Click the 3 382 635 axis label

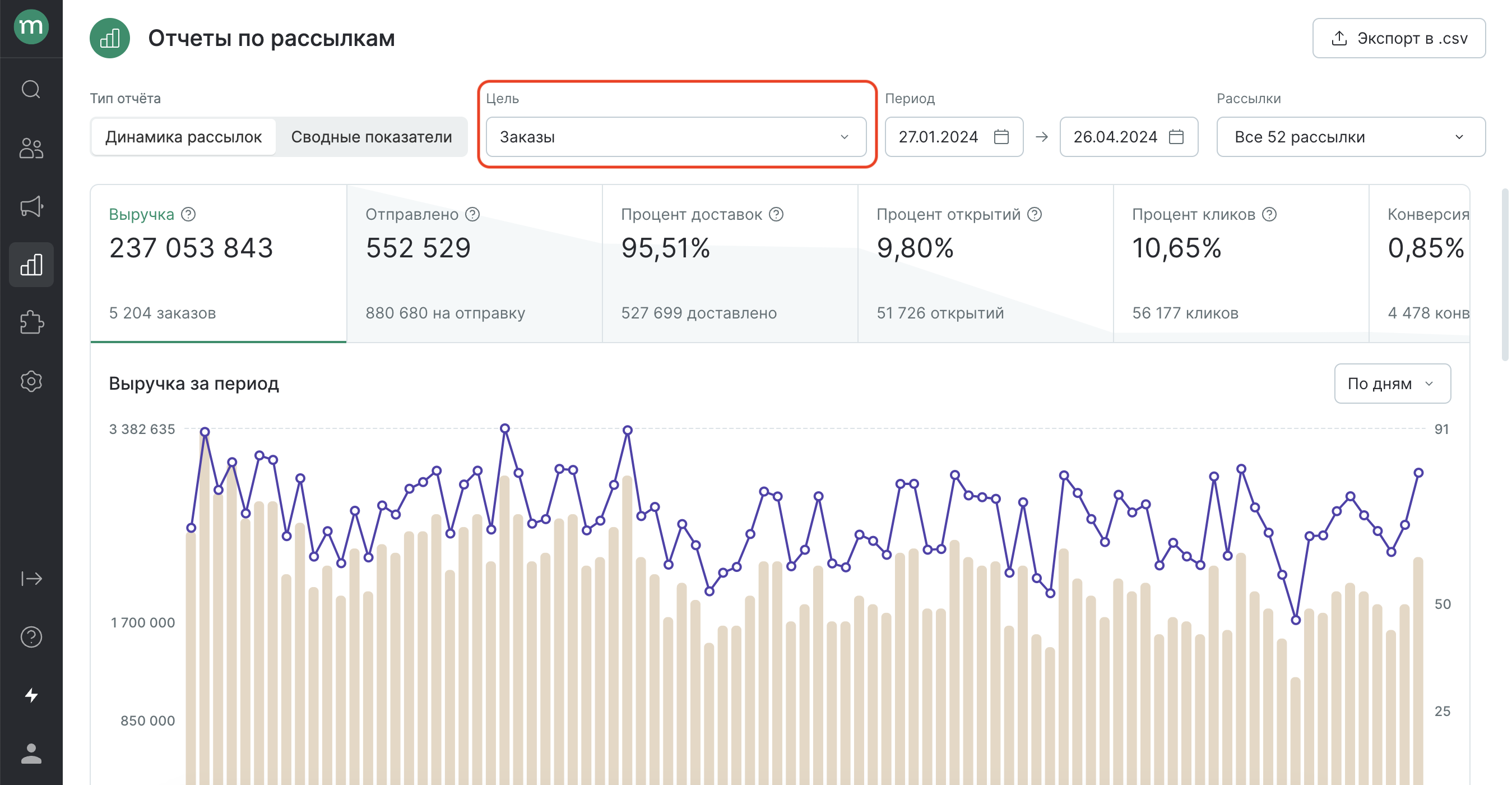[x=142, y=429]
